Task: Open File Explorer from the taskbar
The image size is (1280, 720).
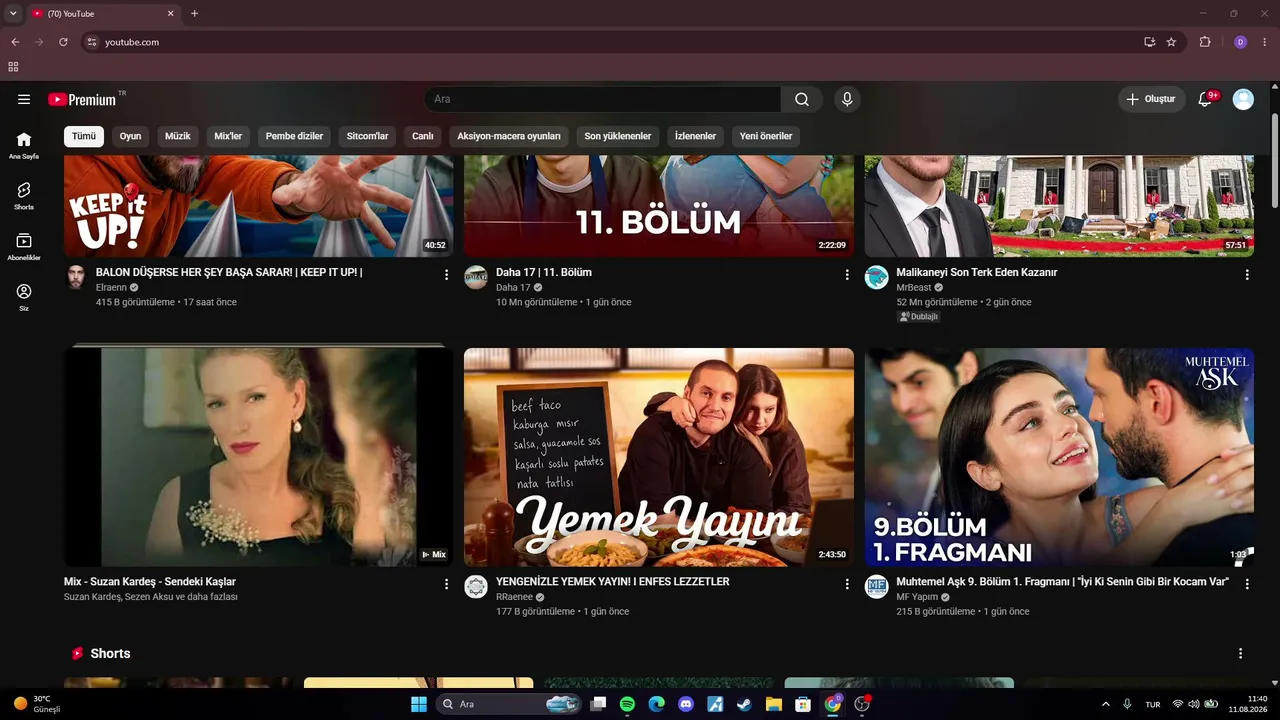Action: click(x=773, y=704)
